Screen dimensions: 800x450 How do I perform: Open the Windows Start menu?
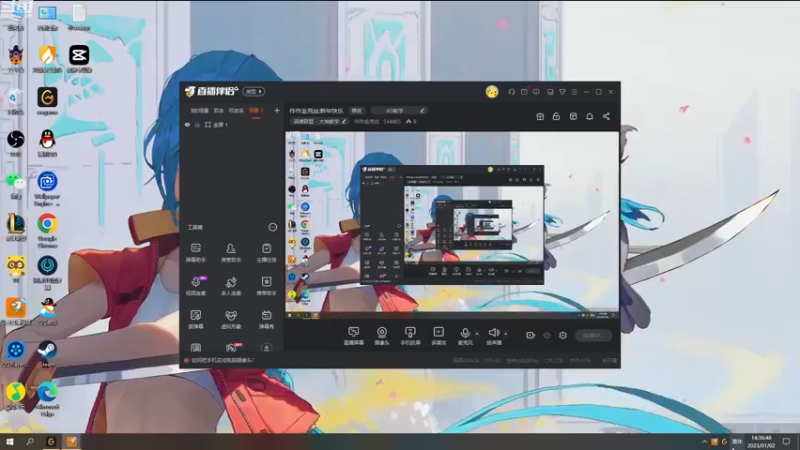(x=10, y=442)
